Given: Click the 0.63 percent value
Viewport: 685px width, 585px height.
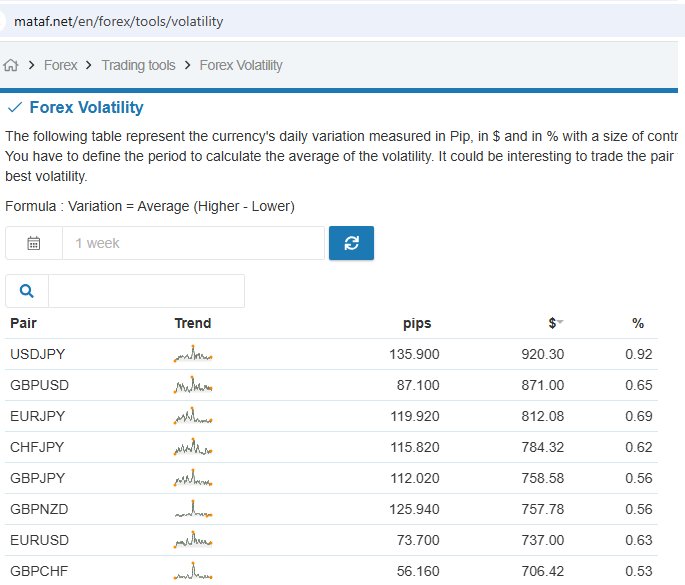Looking at the screenshot, I should 639,540.
